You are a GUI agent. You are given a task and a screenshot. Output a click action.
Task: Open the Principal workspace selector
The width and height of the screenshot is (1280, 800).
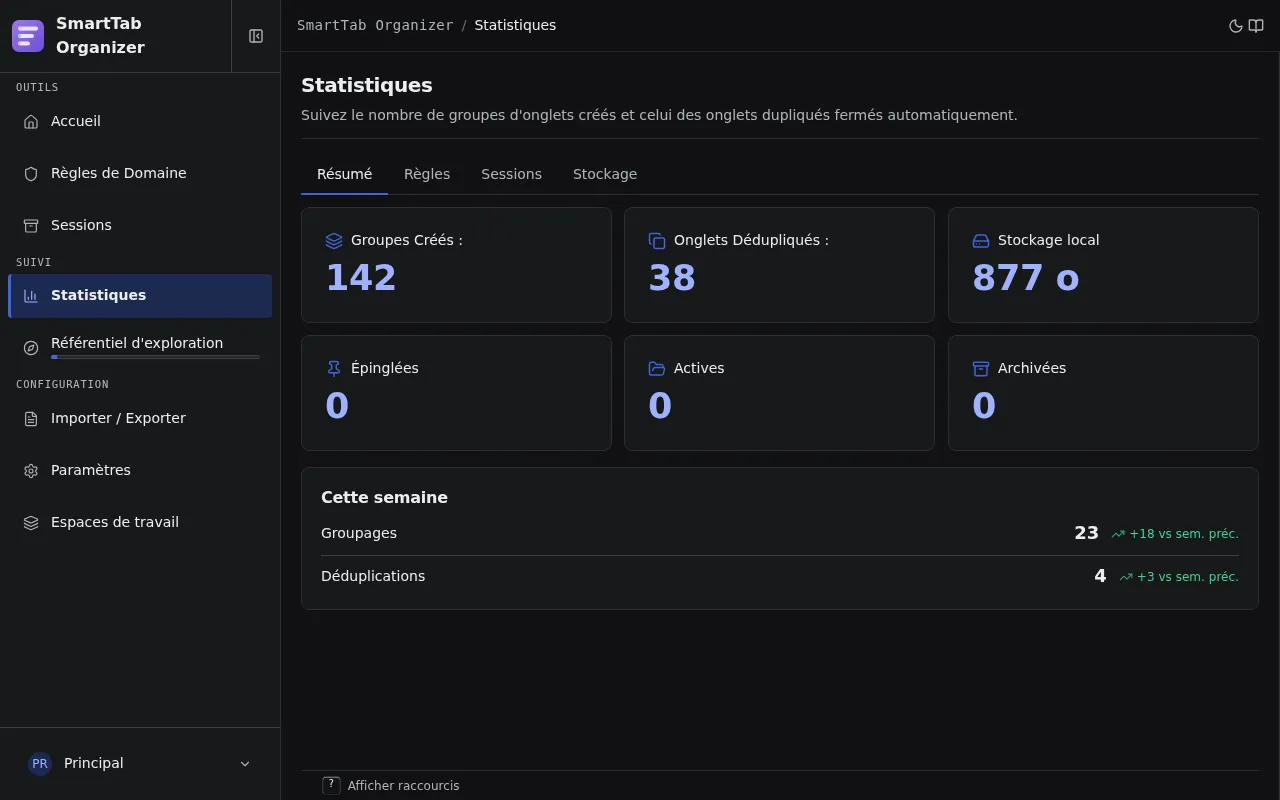coord(140,763)
